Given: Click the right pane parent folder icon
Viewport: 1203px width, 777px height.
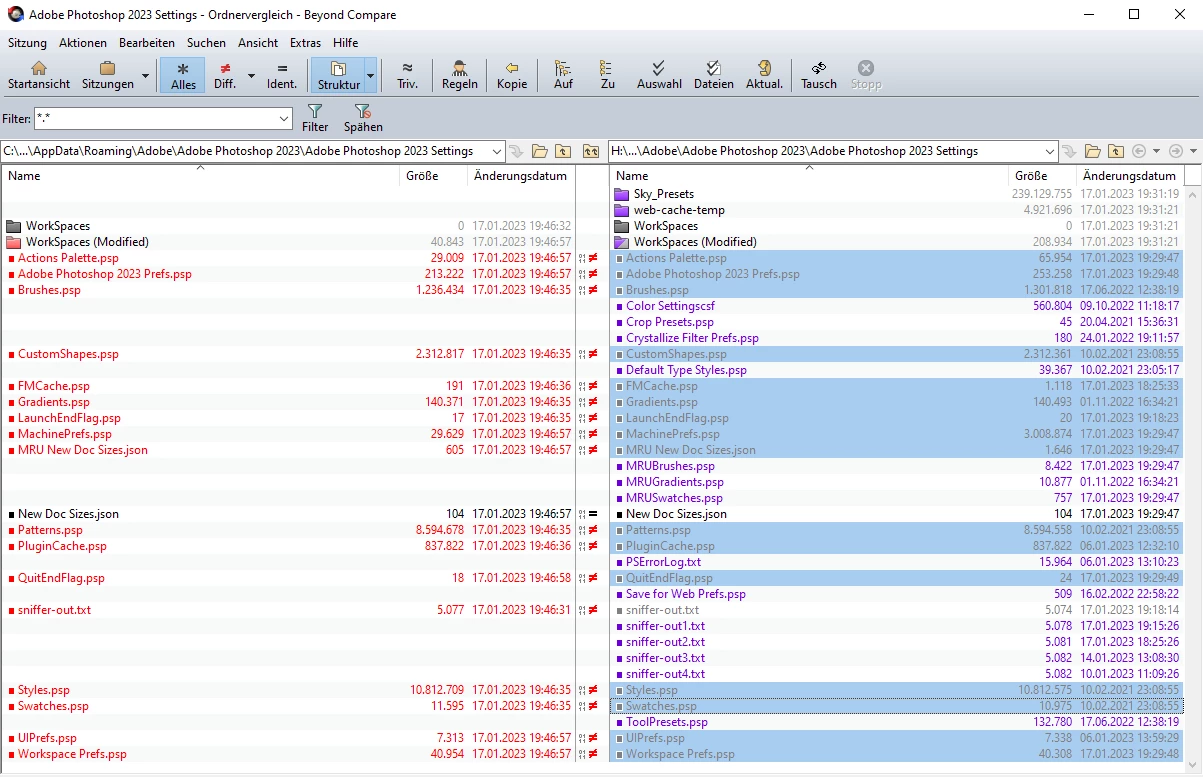Looking at the screenshot, I should (x=1116, y=151).
